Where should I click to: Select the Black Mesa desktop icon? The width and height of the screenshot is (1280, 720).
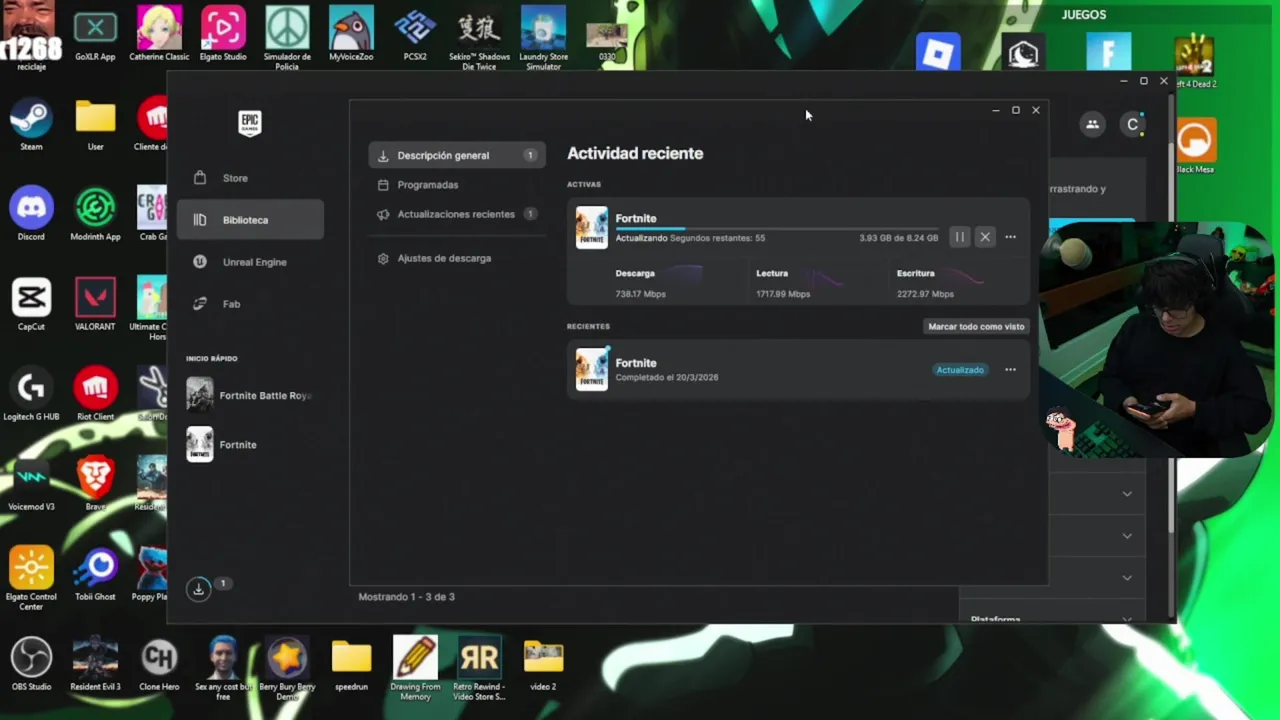(1195, 147)
